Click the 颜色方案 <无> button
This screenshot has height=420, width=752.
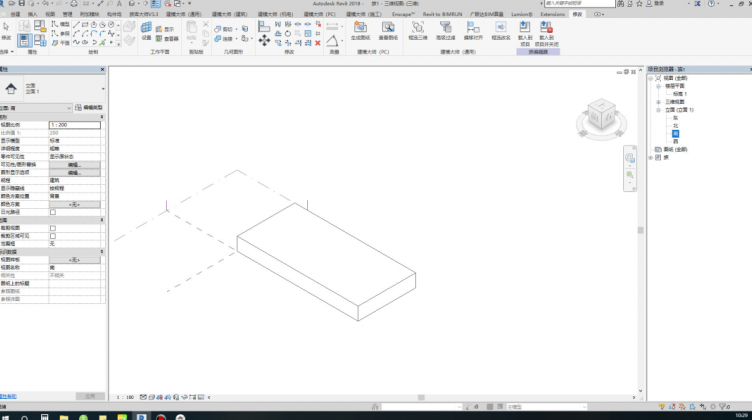(74, 204)
